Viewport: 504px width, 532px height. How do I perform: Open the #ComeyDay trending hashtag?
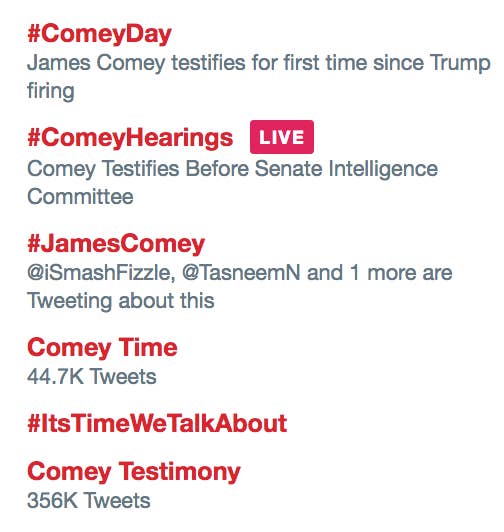point(99,34)
